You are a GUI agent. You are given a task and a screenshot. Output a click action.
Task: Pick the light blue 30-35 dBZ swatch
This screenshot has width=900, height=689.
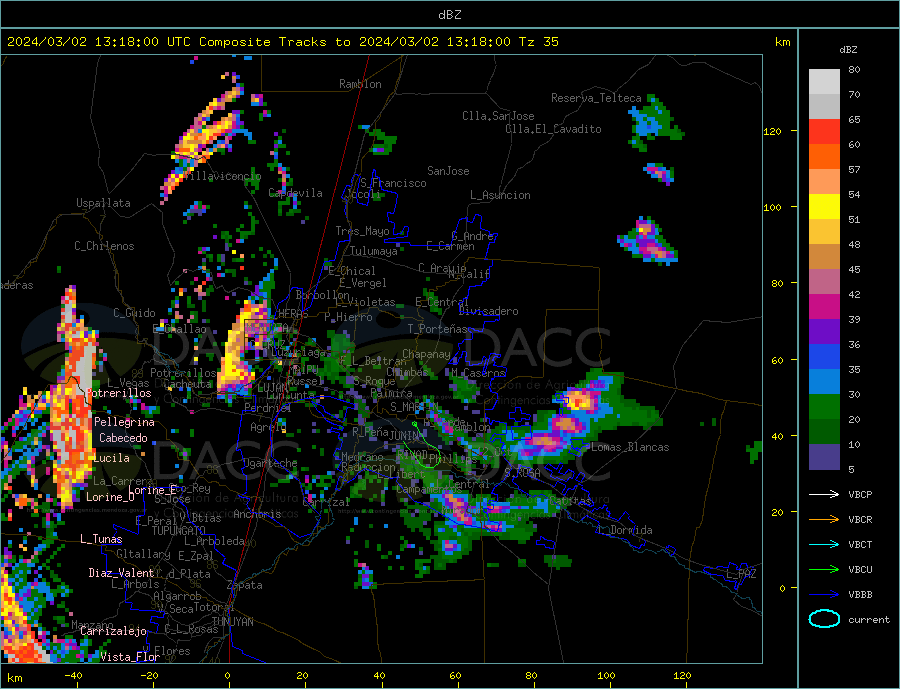(824, 382)
